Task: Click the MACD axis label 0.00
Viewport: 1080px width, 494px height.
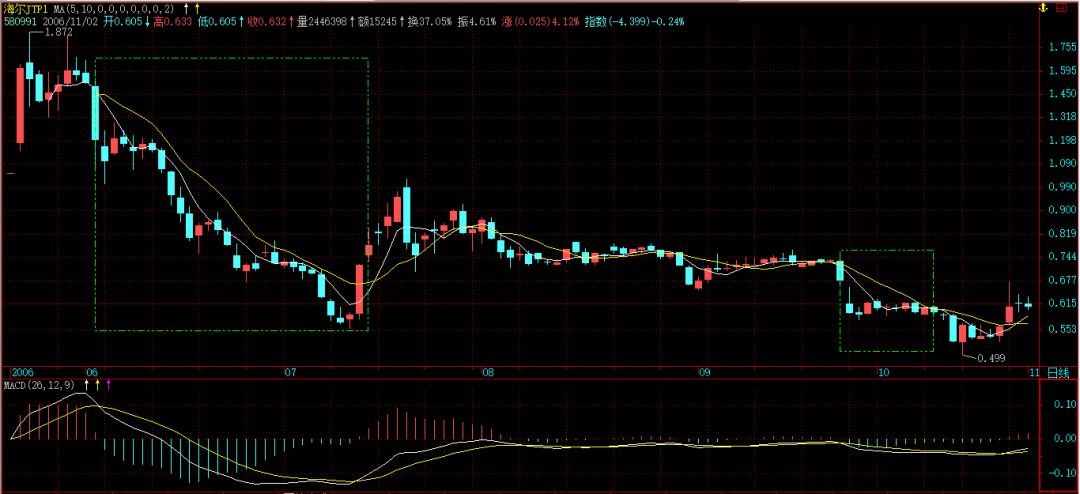Action: (1067, 438)
